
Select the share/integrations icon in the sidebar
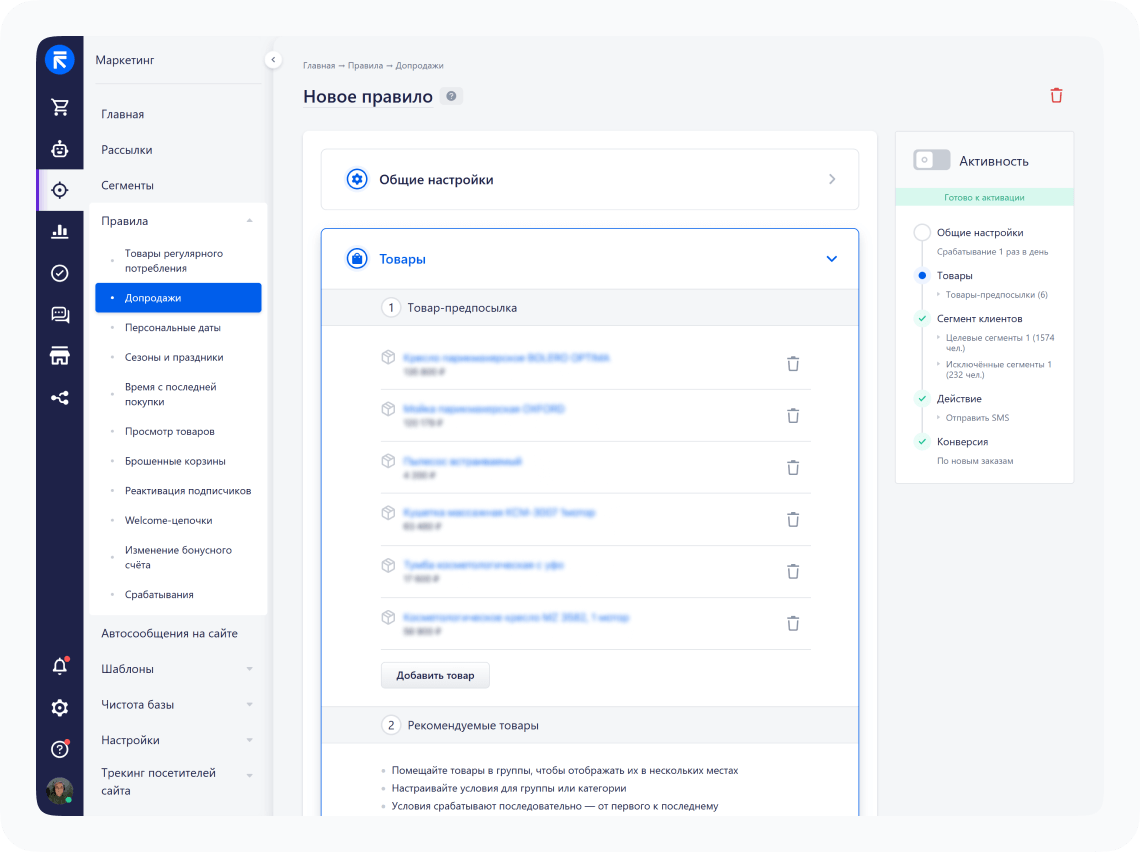[x=60, y=397]
